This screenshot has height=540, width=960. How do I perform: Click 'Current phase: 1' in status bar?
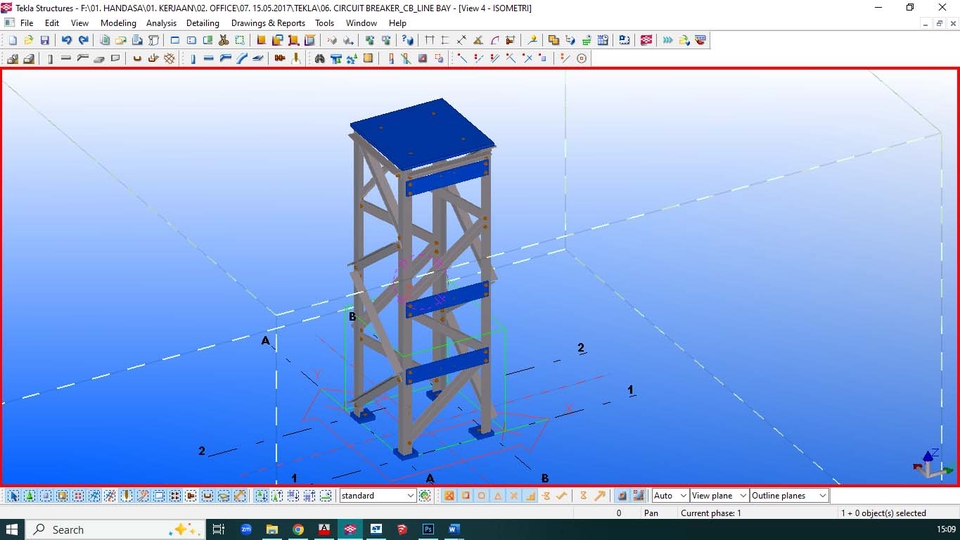[711, 513]
